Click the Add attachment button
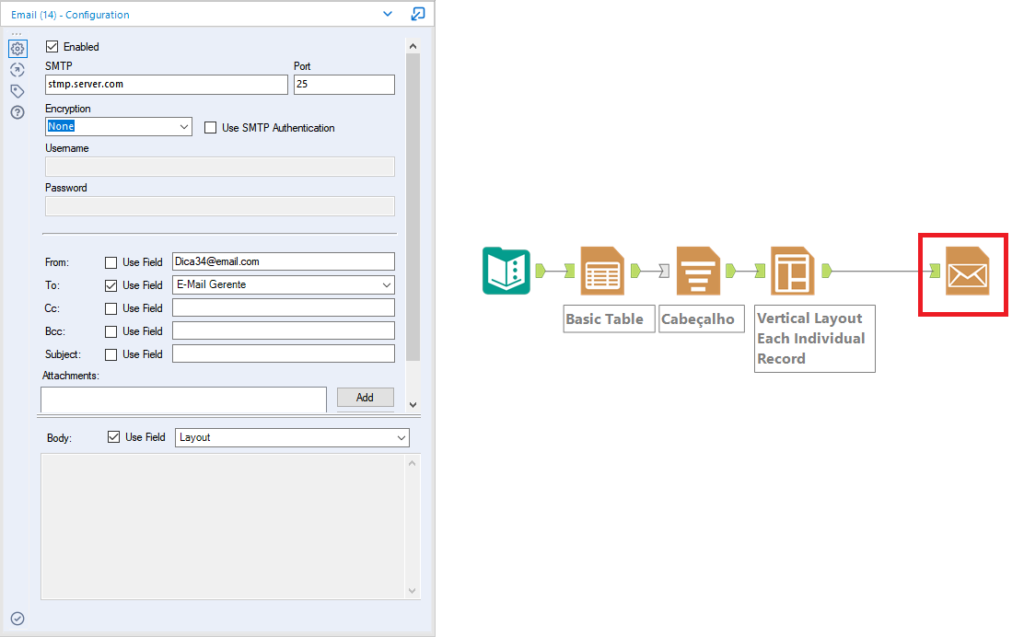 (365, 397)
